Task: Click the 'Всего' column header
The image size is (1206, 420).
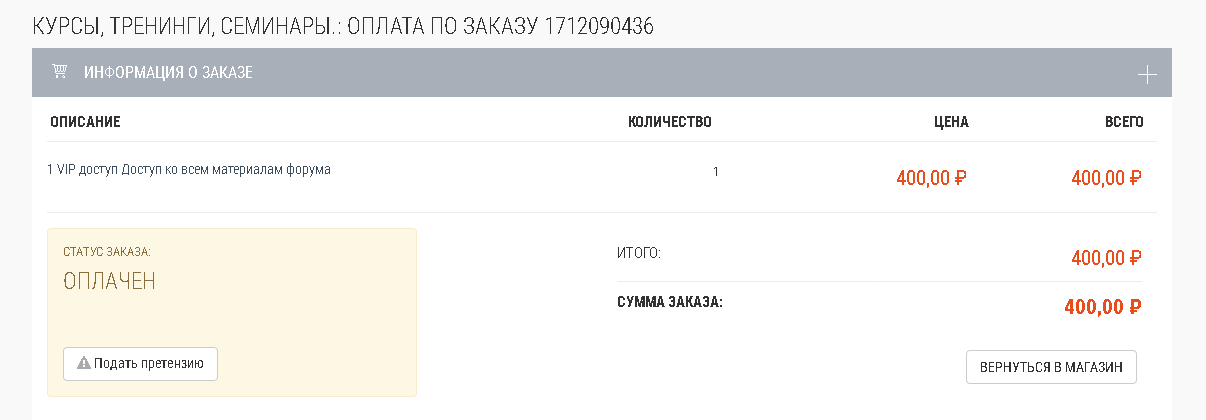Action: (1124, 122)
